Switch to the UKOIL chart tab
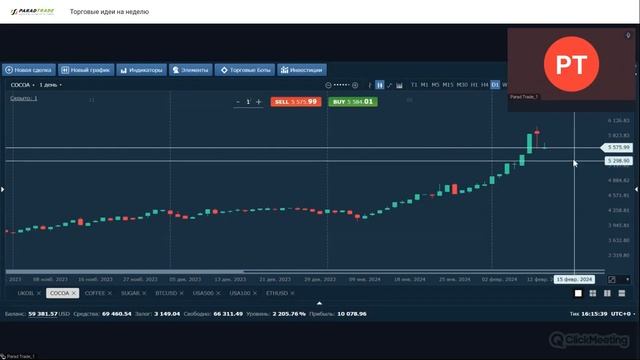The width and height of the screenshot is (640, 360). tap(25, 293)
